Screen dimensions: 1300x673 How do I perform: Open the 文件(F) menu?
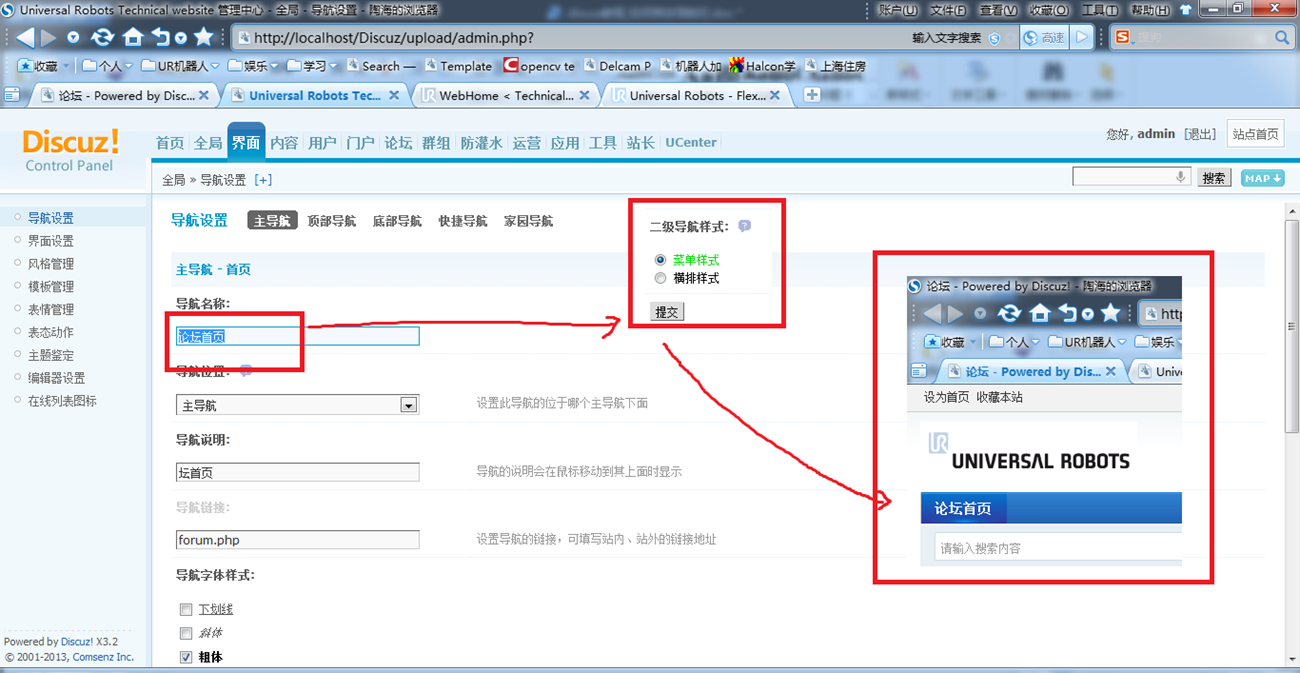(x=947, y=10)
